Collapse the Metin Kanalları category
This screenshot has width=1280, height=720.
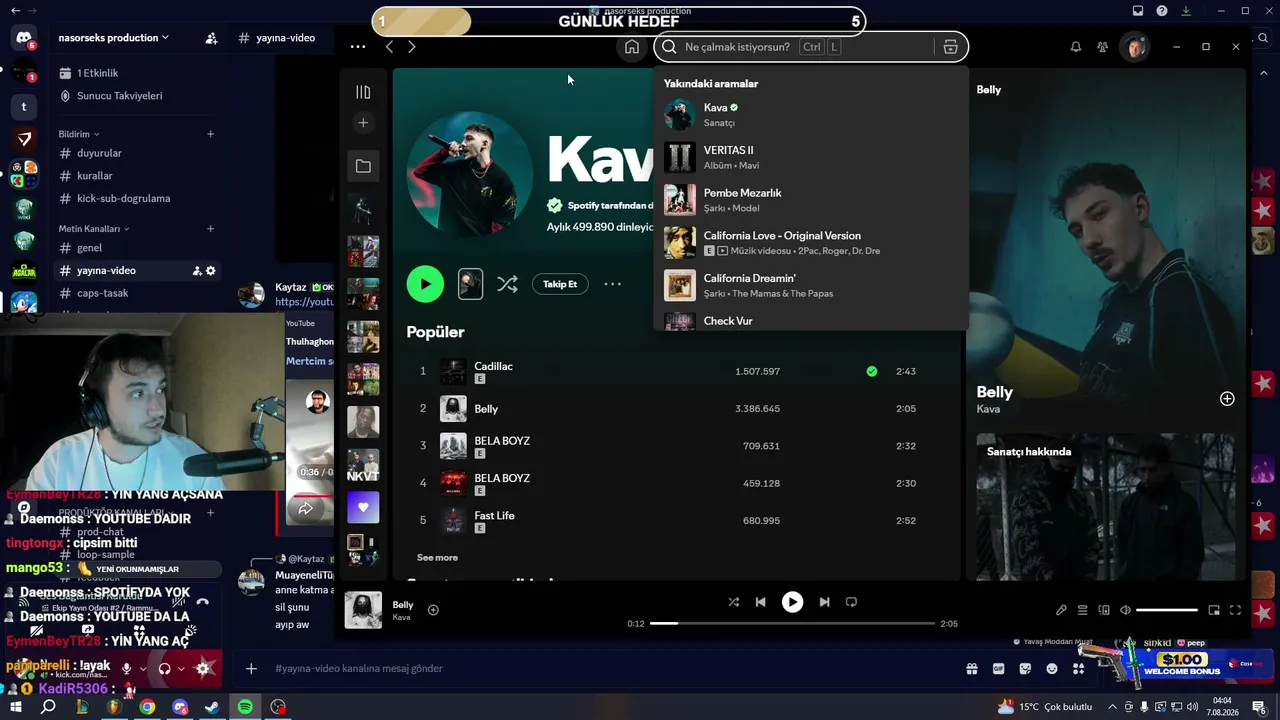coord(94,229)
